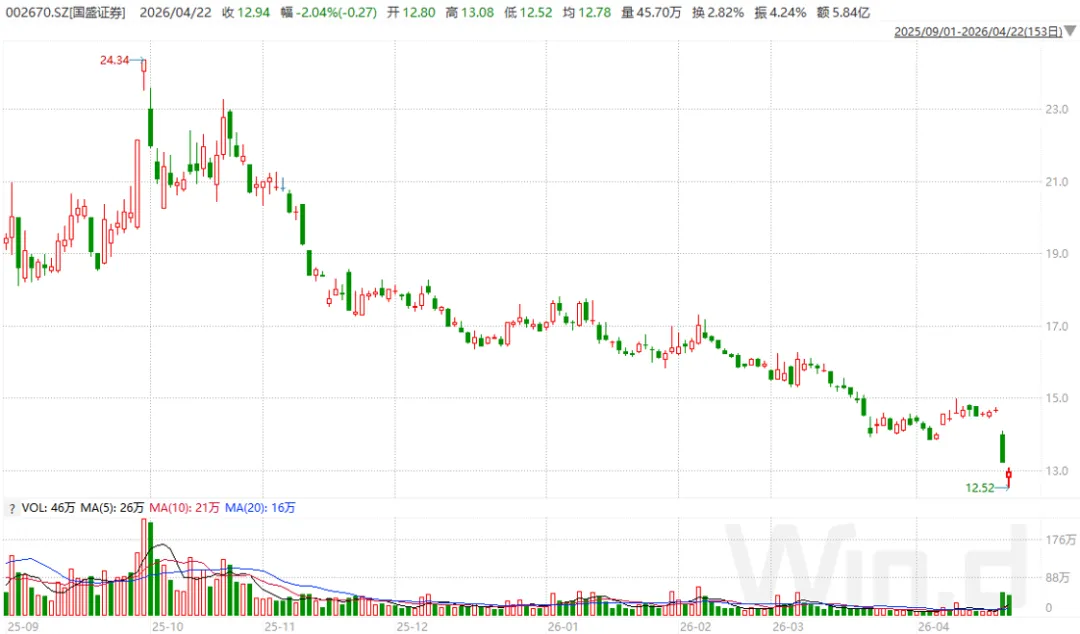Image resolution: width=1080 pixels, height=634 pixels.
Task: Click the 26-03 month label on time axis
Action: point(788,626)
